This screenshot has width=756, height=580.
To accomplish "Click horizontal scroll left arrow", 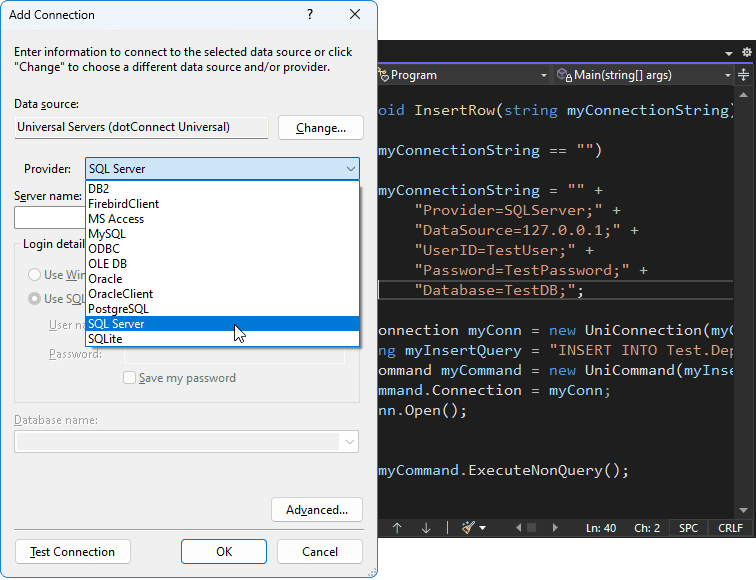I will (519, 527).
